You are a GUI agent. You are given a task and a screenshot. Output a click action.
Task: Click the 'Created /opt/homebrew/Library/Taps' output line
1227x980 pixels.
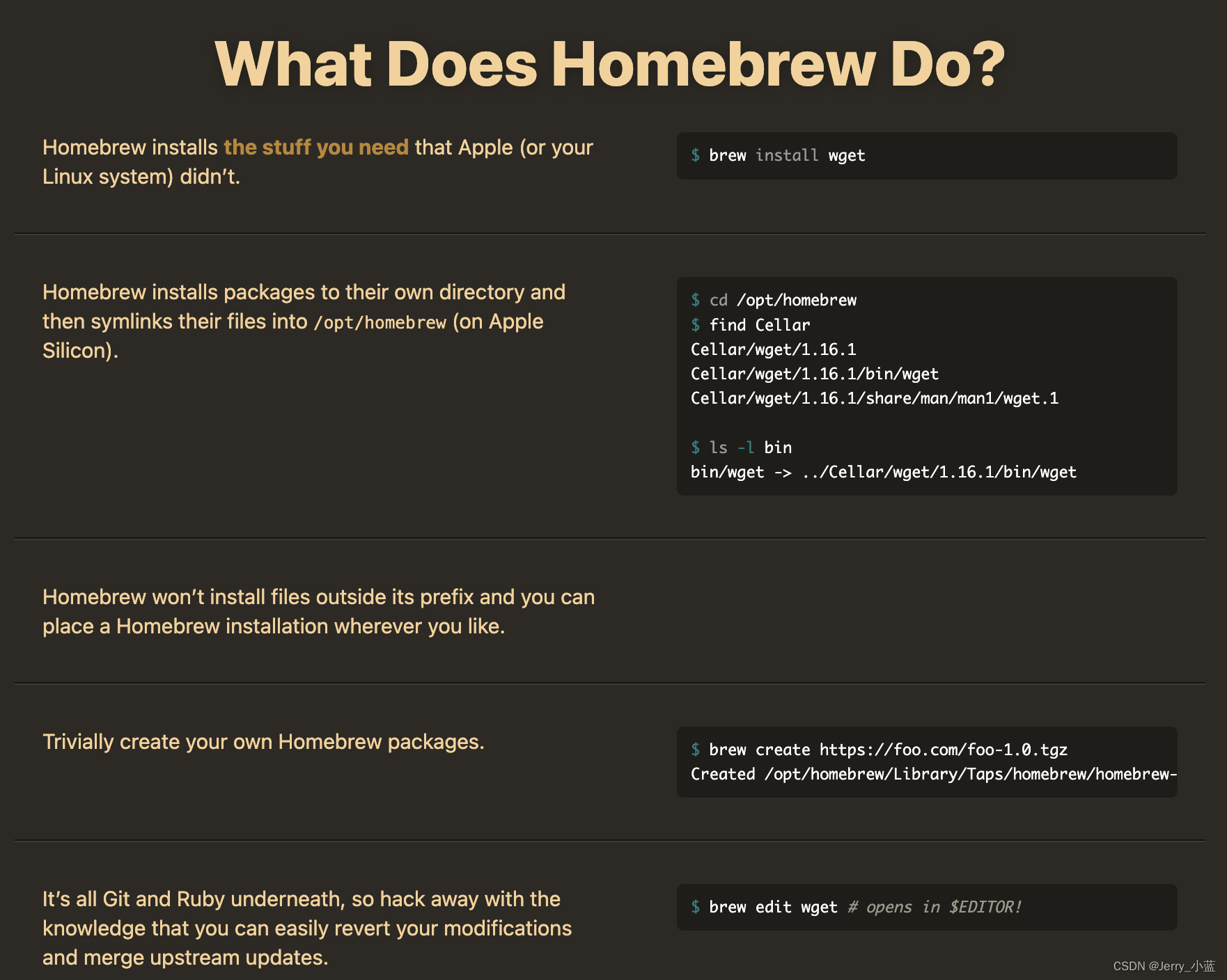934,774
